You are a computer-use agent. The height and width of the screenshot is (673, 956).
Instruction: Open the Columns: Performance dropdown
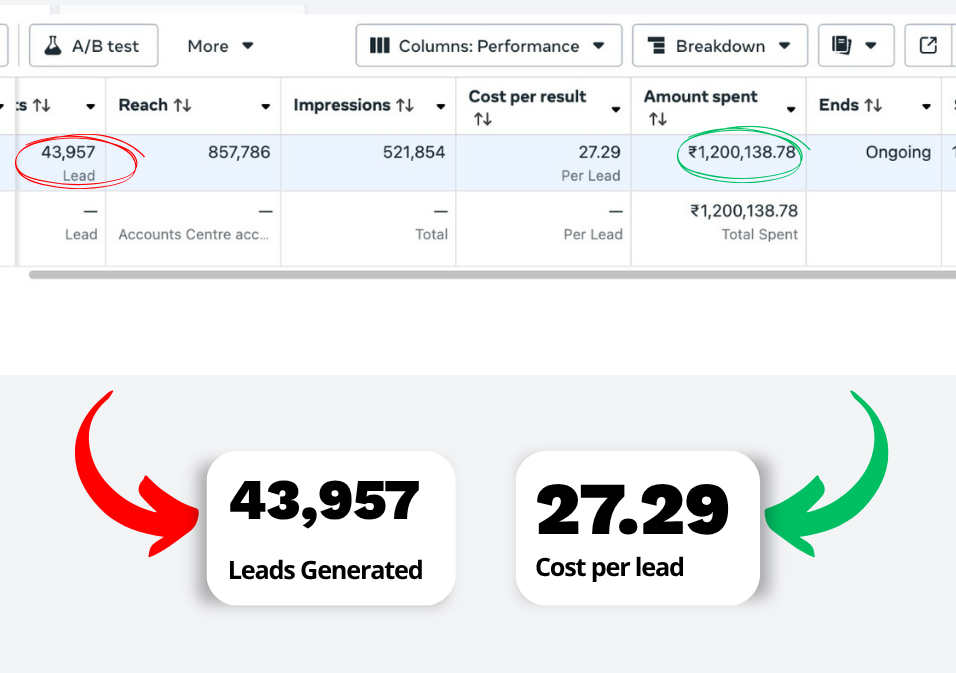coord(488,46)
